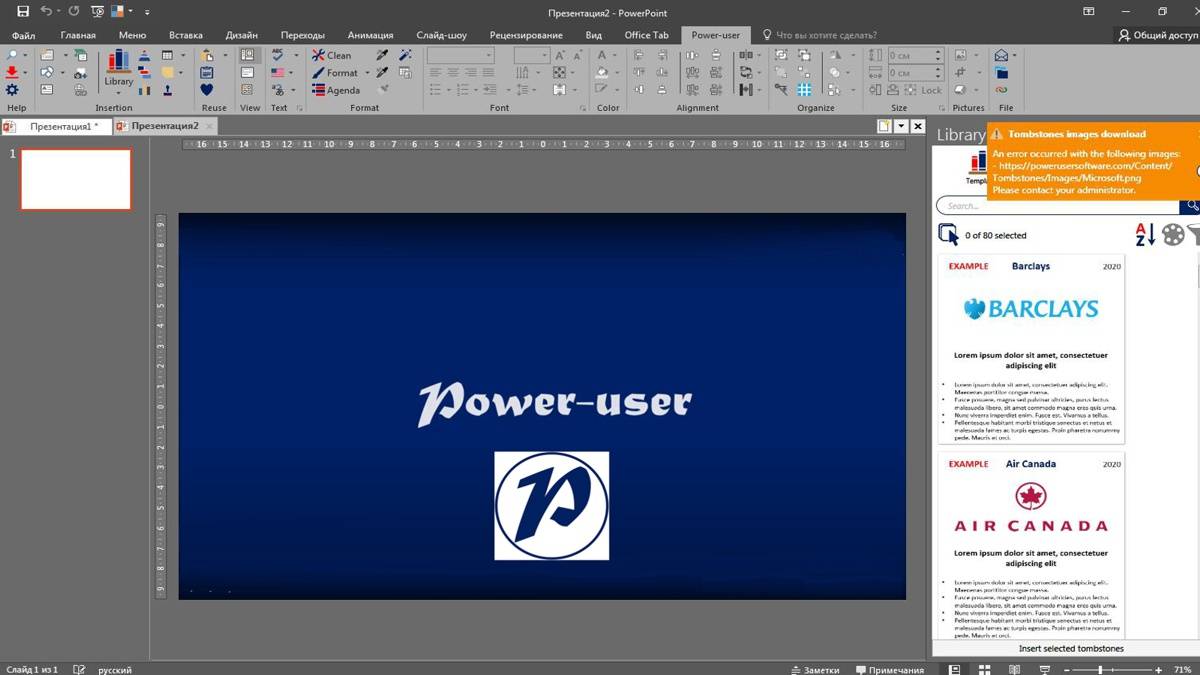Click the red download arrow icon
Screen dimensions: 1200x675
point(12,73)
